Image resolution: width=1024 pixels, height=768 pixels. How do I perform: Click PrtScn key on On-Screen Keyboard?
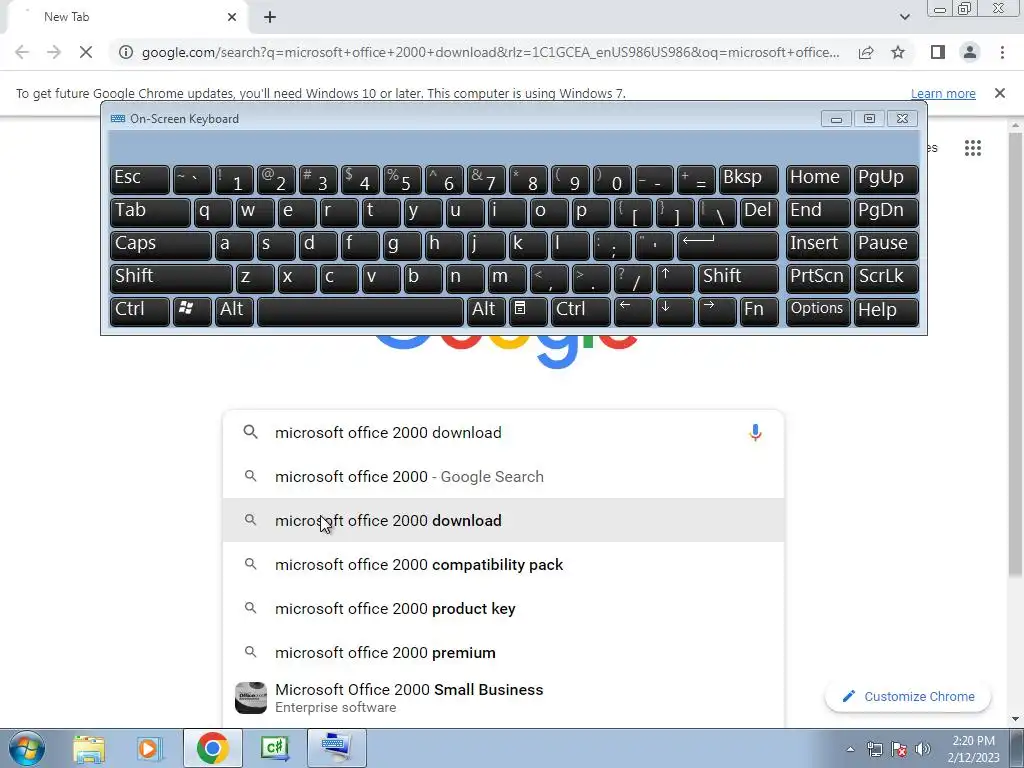point(818,278)
